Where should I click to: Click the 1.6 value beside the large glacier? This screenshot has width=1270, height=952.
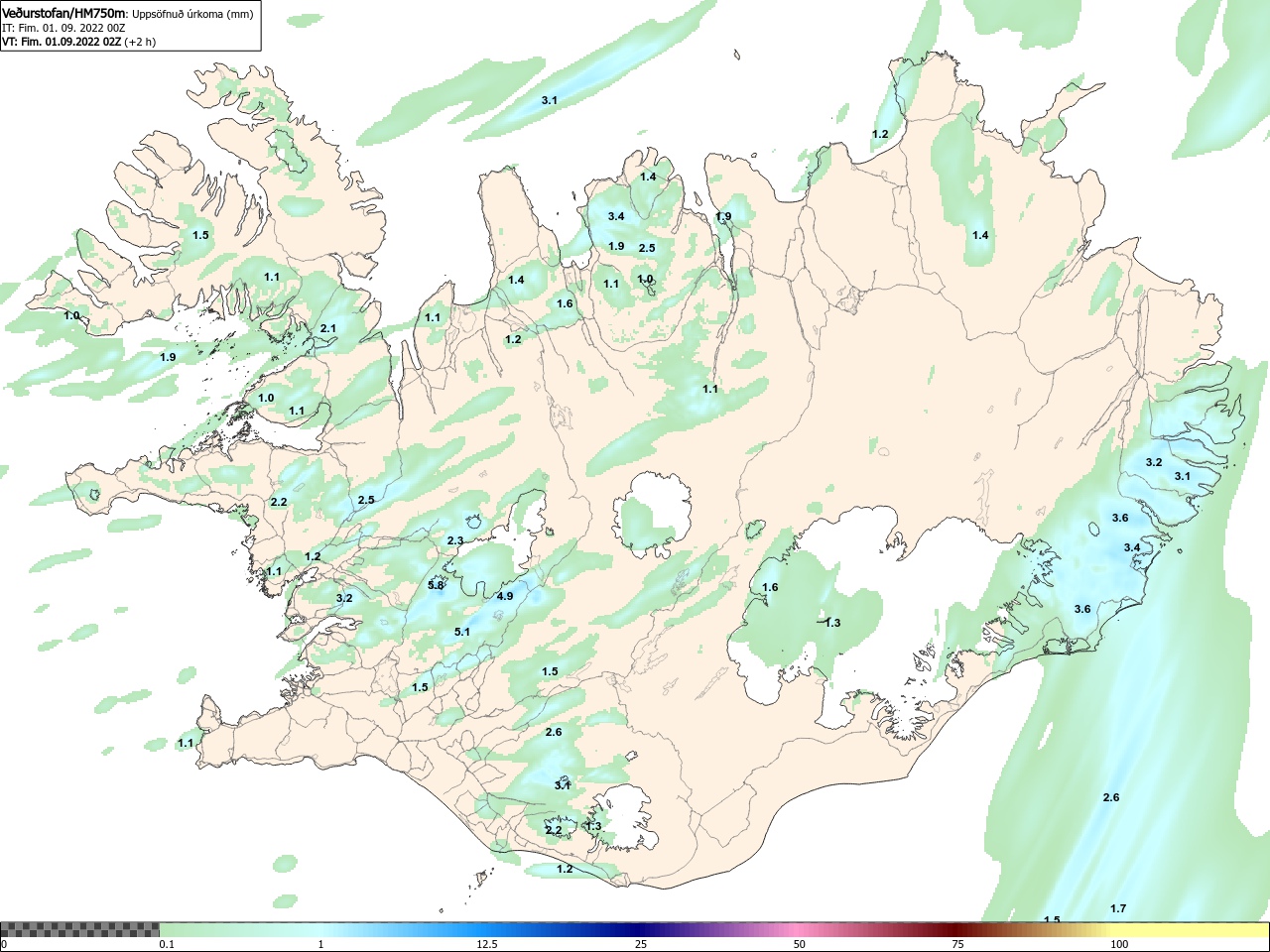click(770, 587)
